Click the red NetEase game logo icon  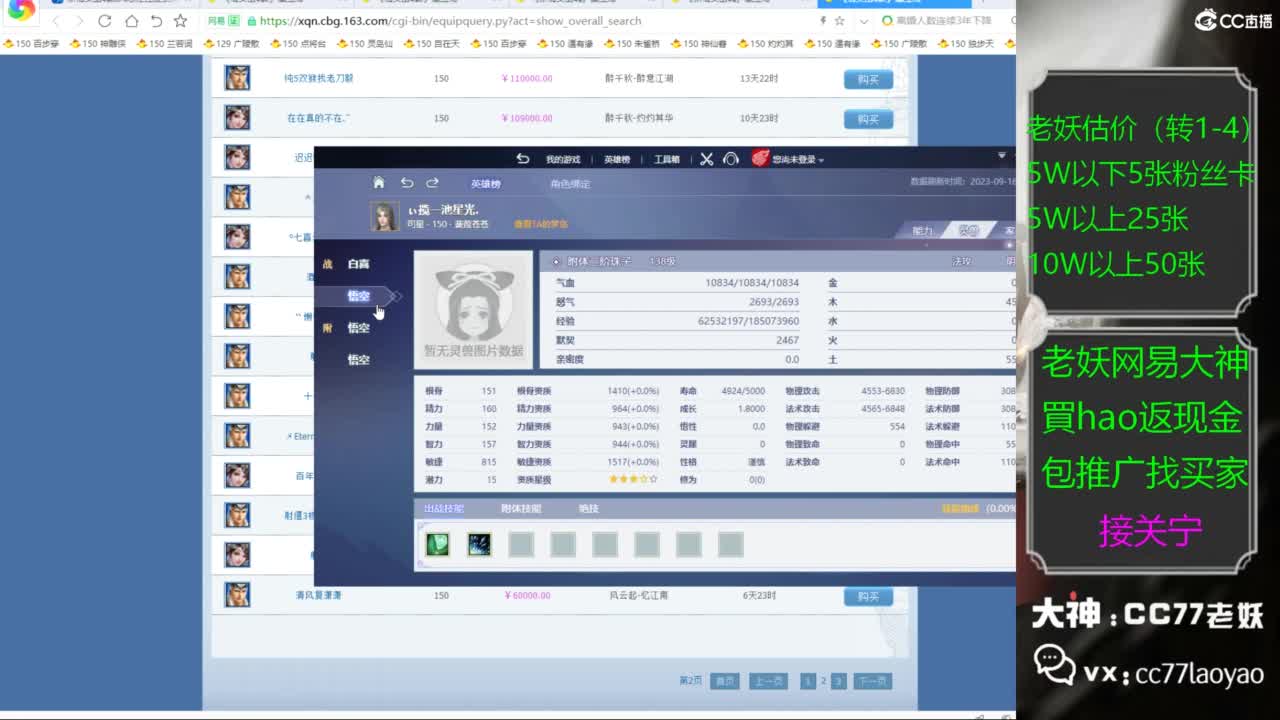tap(760, 158)
